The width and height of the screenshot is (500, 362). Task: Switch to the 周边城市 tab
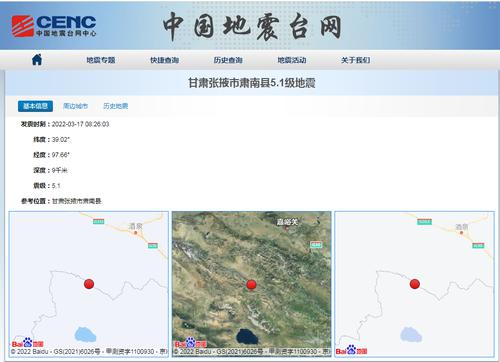pos(76,106)
